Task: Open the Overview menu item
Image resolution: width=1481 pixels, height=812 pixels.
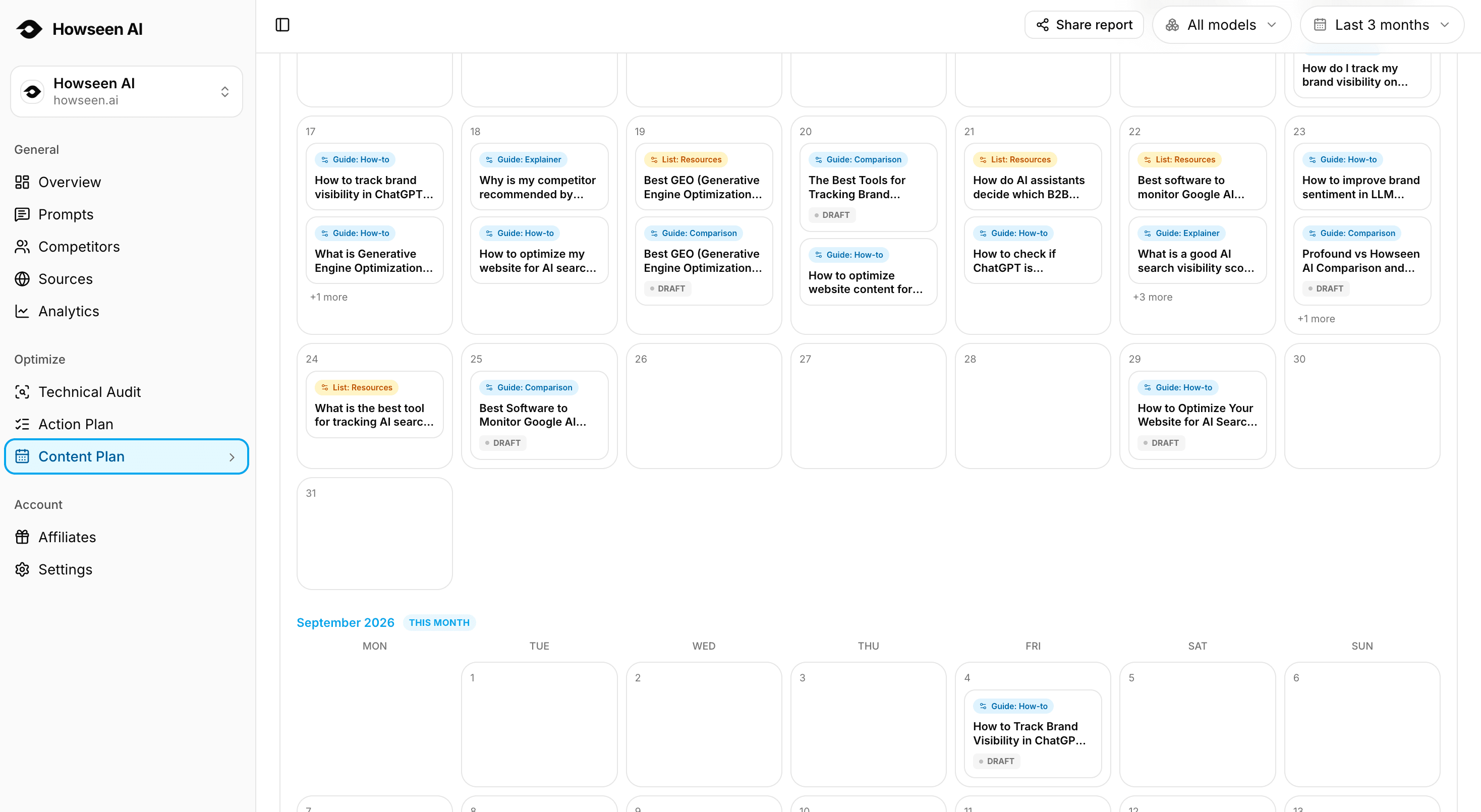Action: pos(127,182)
